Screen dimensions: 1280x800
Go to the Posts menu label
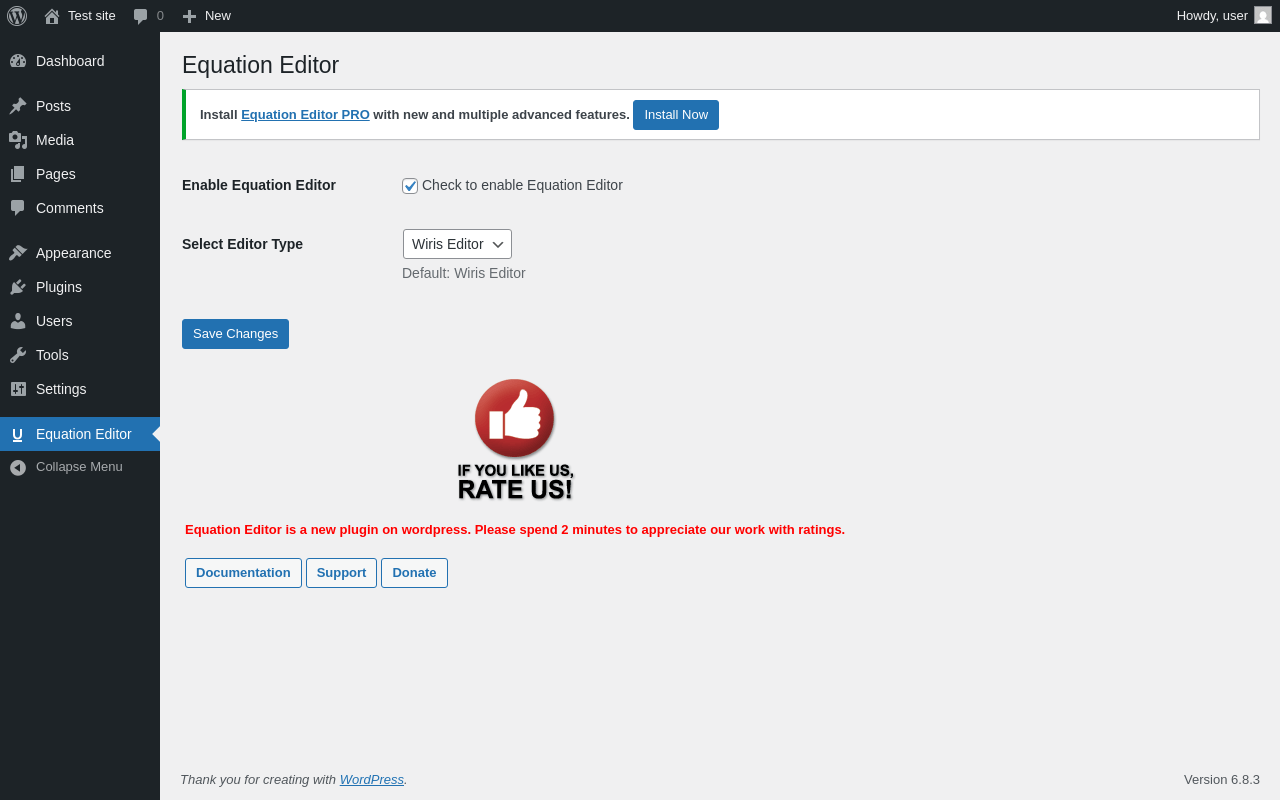pos(53,106)
